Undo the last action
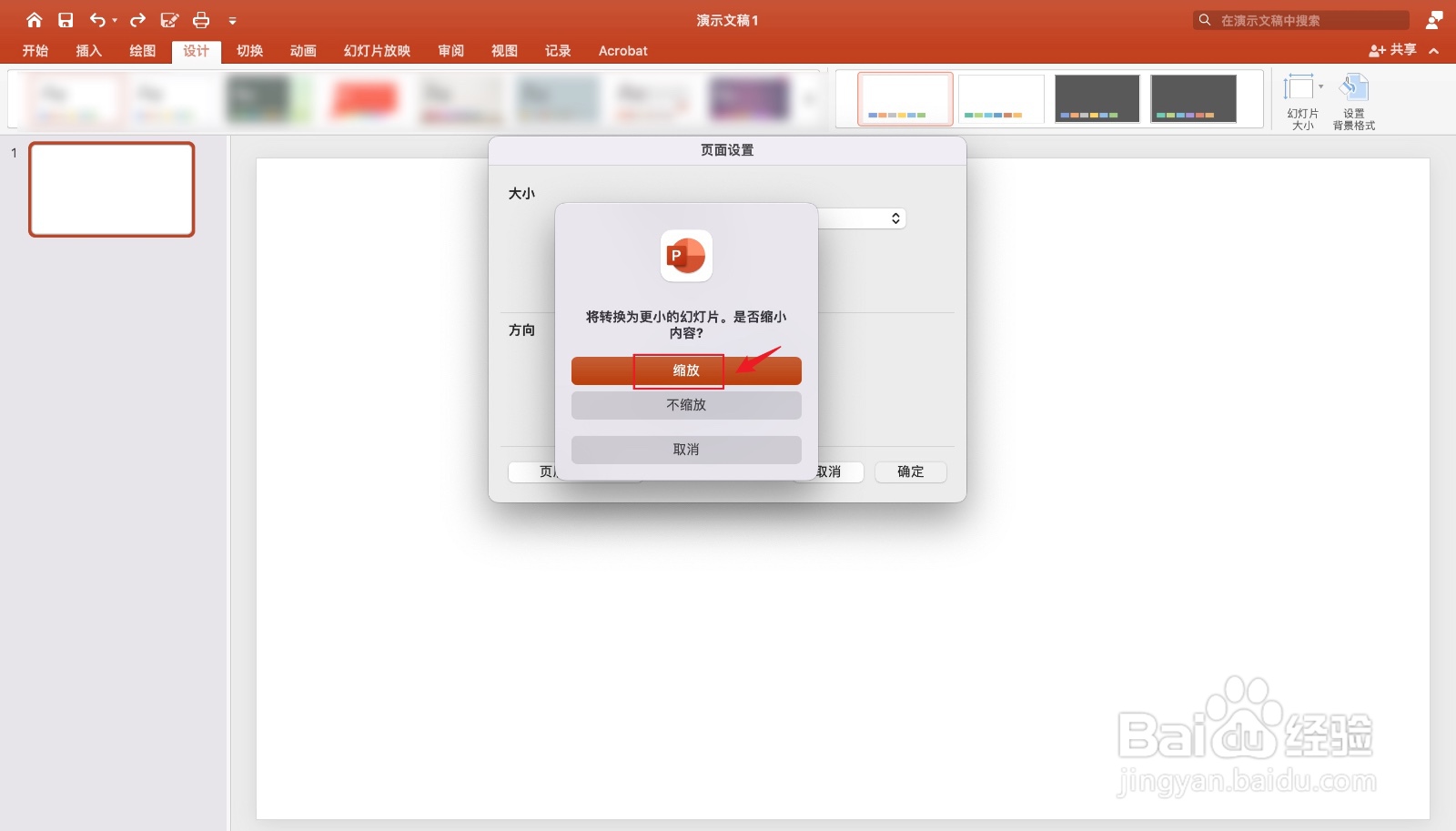Viewport: 1456px width, 831px height. (97, 20)
